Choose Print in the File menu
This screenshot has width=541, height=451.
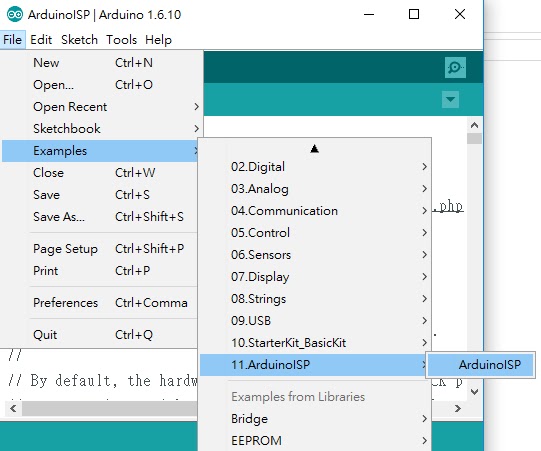click(x=100, y=271)
